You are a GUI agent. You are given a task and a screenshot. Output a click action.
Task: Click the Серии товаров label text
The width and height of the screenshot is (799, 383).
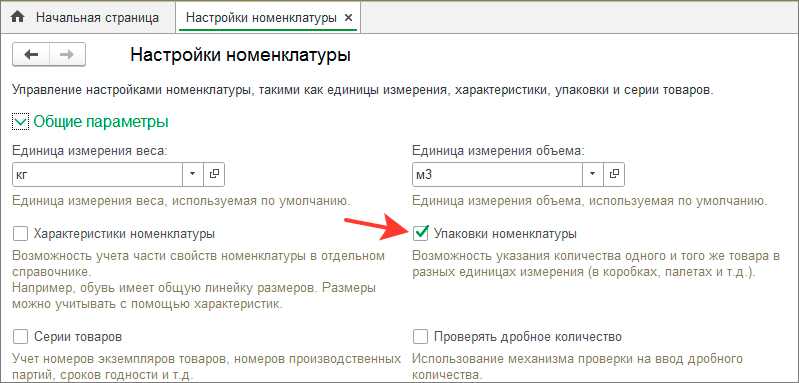pos(78,337)
